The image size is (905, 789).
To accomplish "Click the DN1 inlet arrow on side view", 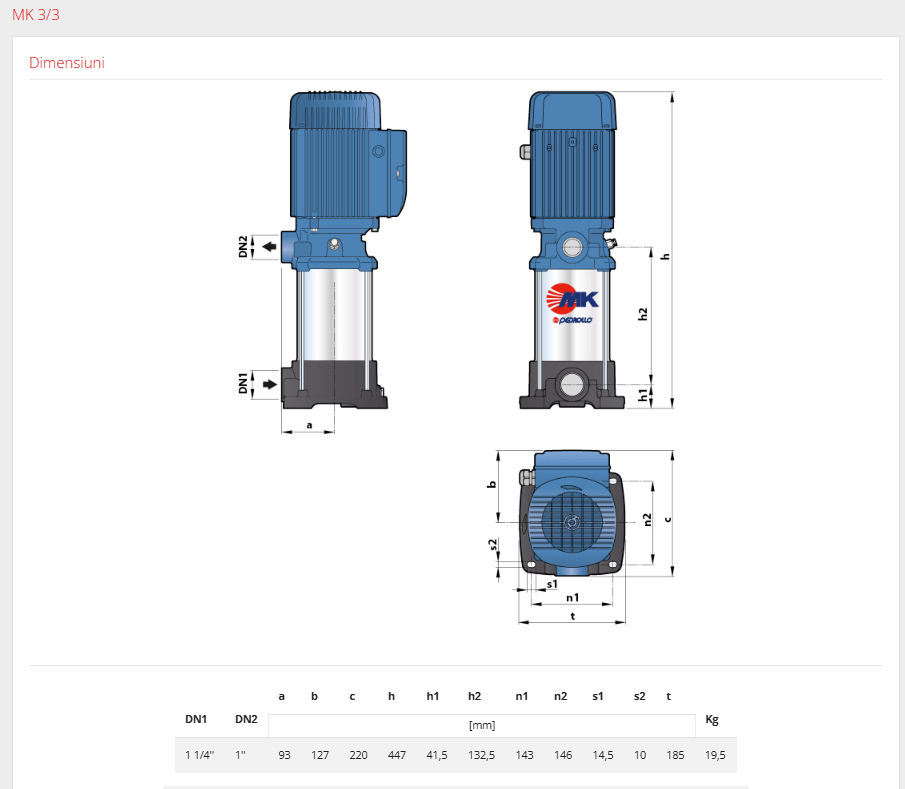I will (x=269, y=384).
